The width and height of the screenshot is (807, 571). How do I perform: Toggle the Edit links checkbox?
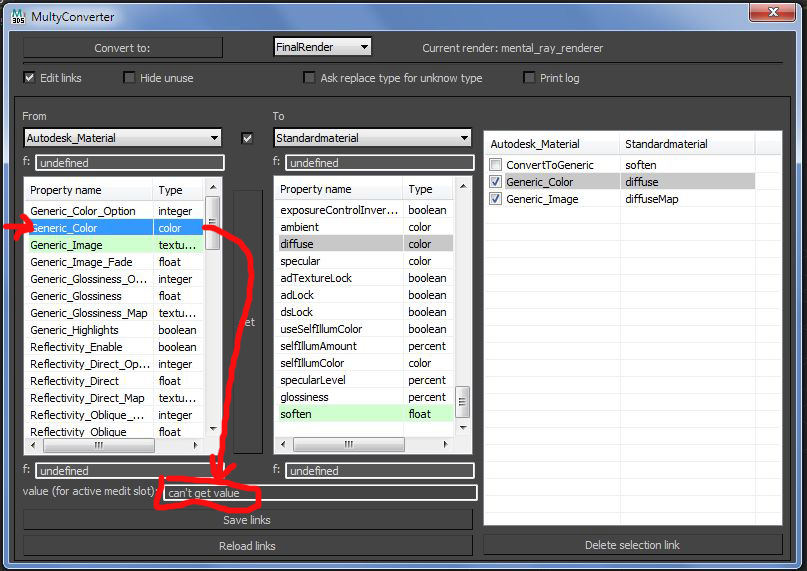coord(30,78)
